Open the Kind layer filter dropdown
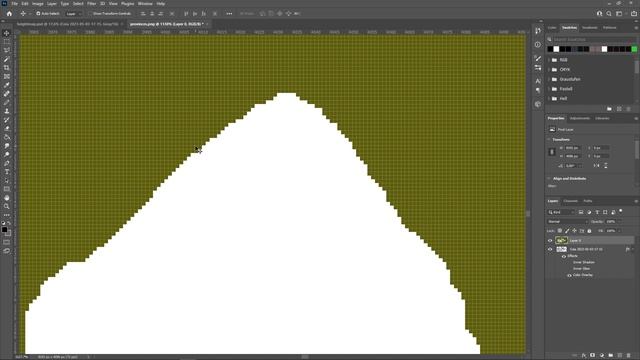 click(x=561, y=212)
